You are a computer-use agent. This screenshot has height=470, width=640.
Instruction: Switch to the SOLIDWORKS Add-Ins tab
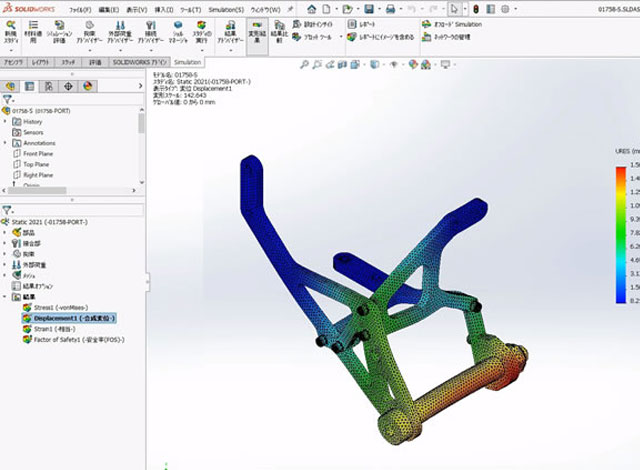click(x=140, y=62)
